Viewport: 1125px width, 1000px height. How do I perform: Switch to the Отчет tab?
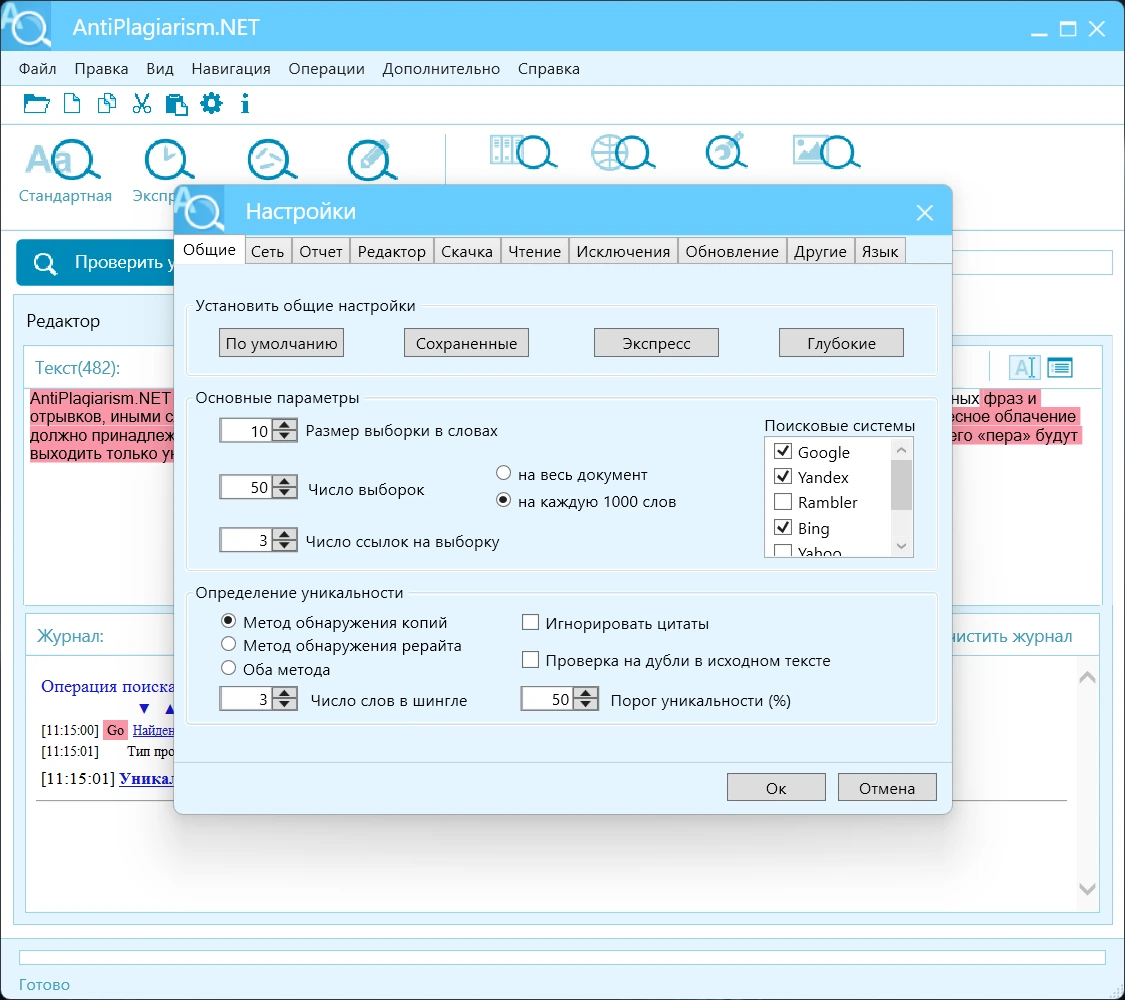click(321, 252)
